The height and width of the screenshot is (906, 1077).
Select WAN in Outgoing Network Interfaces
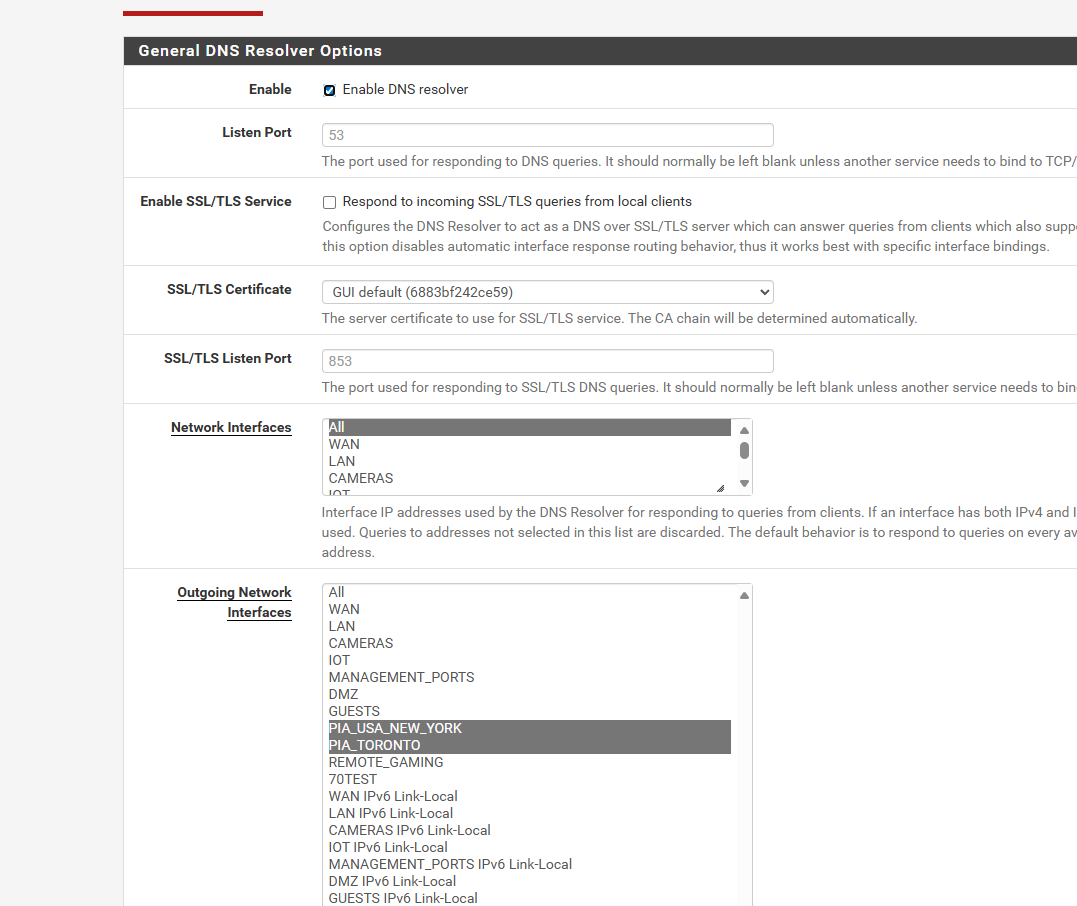point(530,609)
